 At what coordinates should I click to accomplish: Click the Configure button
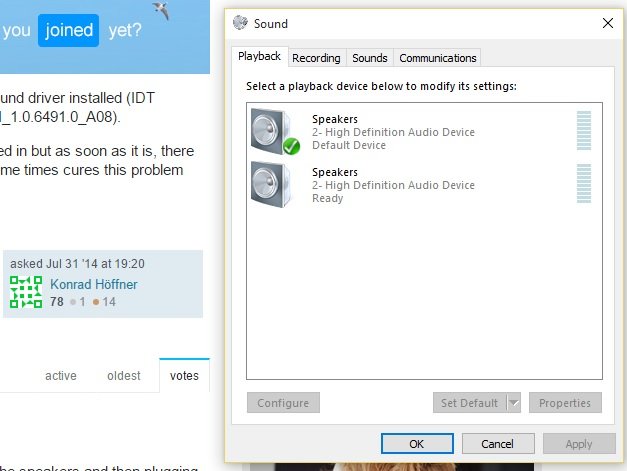pos(283,403)
